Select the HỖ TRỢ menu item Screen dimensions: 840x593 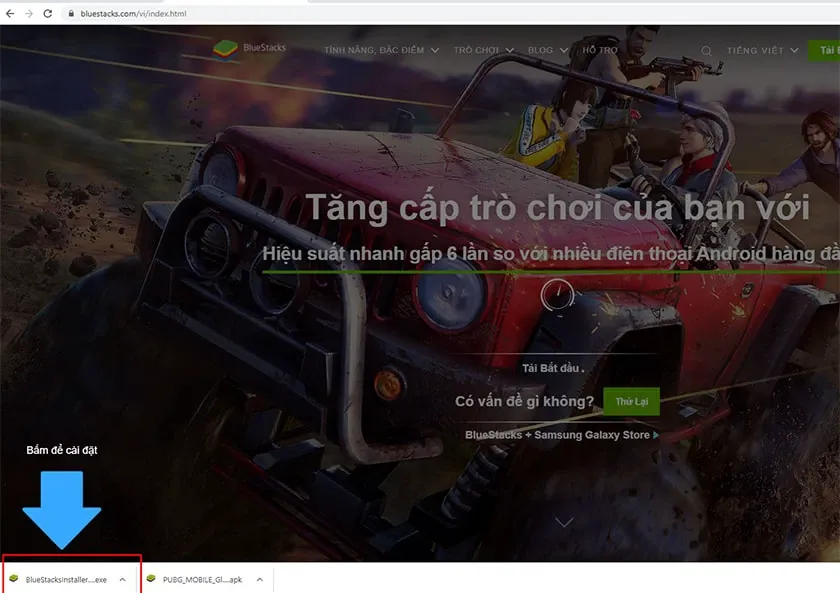(601, 49)
